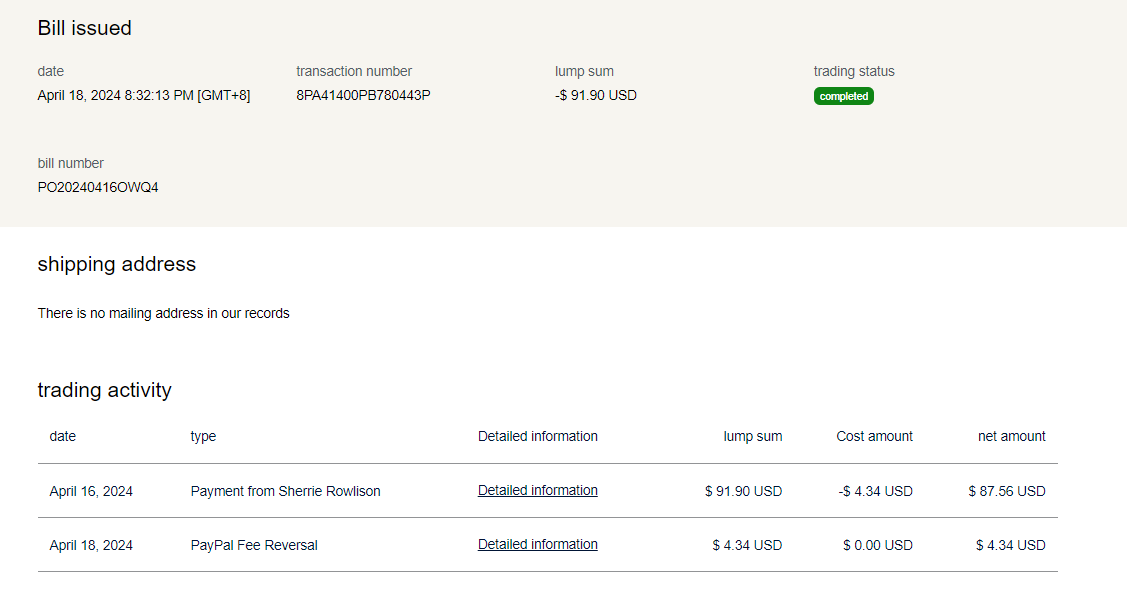Viewport: 1127px width, 590px height.
Task: Click the April 18, 2024 8:32:13 PM timestamp
Action: tap(144, 95)
